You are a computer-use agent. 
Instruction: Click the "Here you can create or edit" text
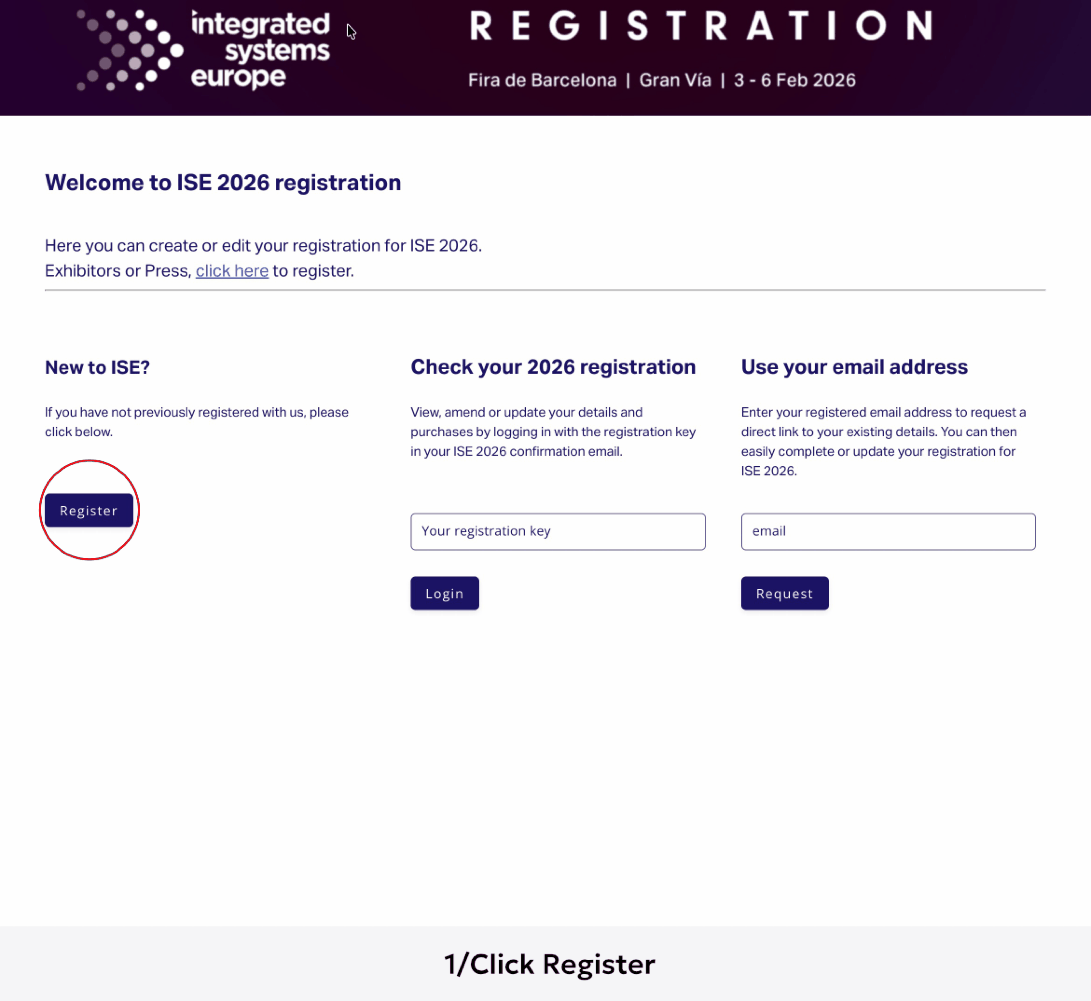click(x=263, y=245)
